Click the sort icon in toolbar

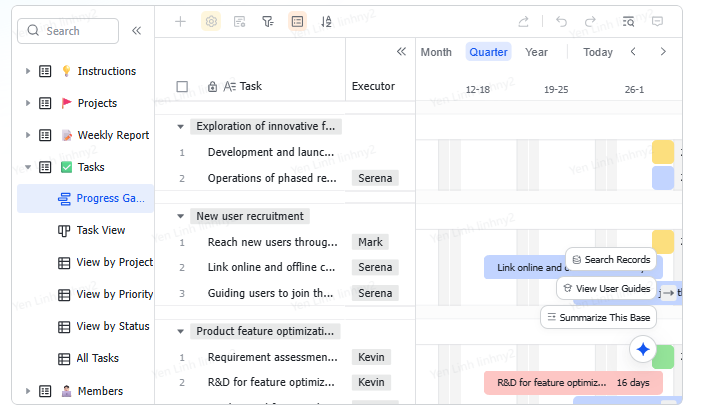click(x=326, y=21)
